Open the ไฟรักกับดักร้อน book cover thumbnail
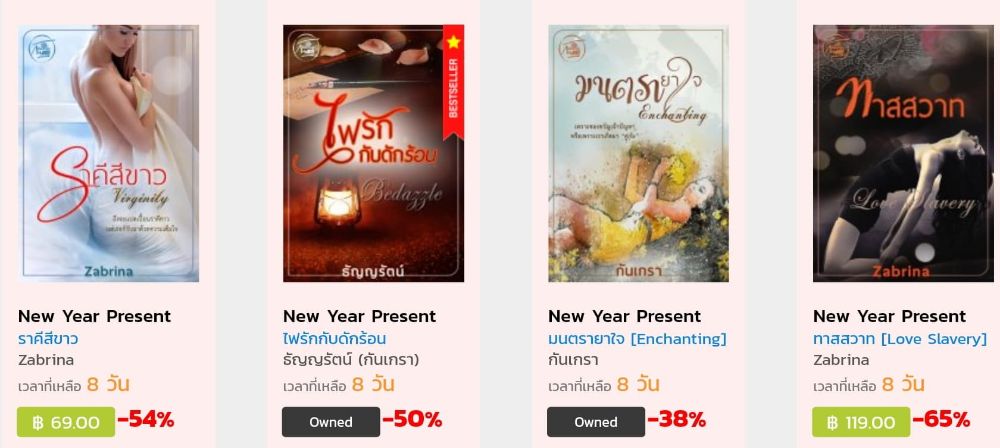1000x448 pixels. click(373, 153)
